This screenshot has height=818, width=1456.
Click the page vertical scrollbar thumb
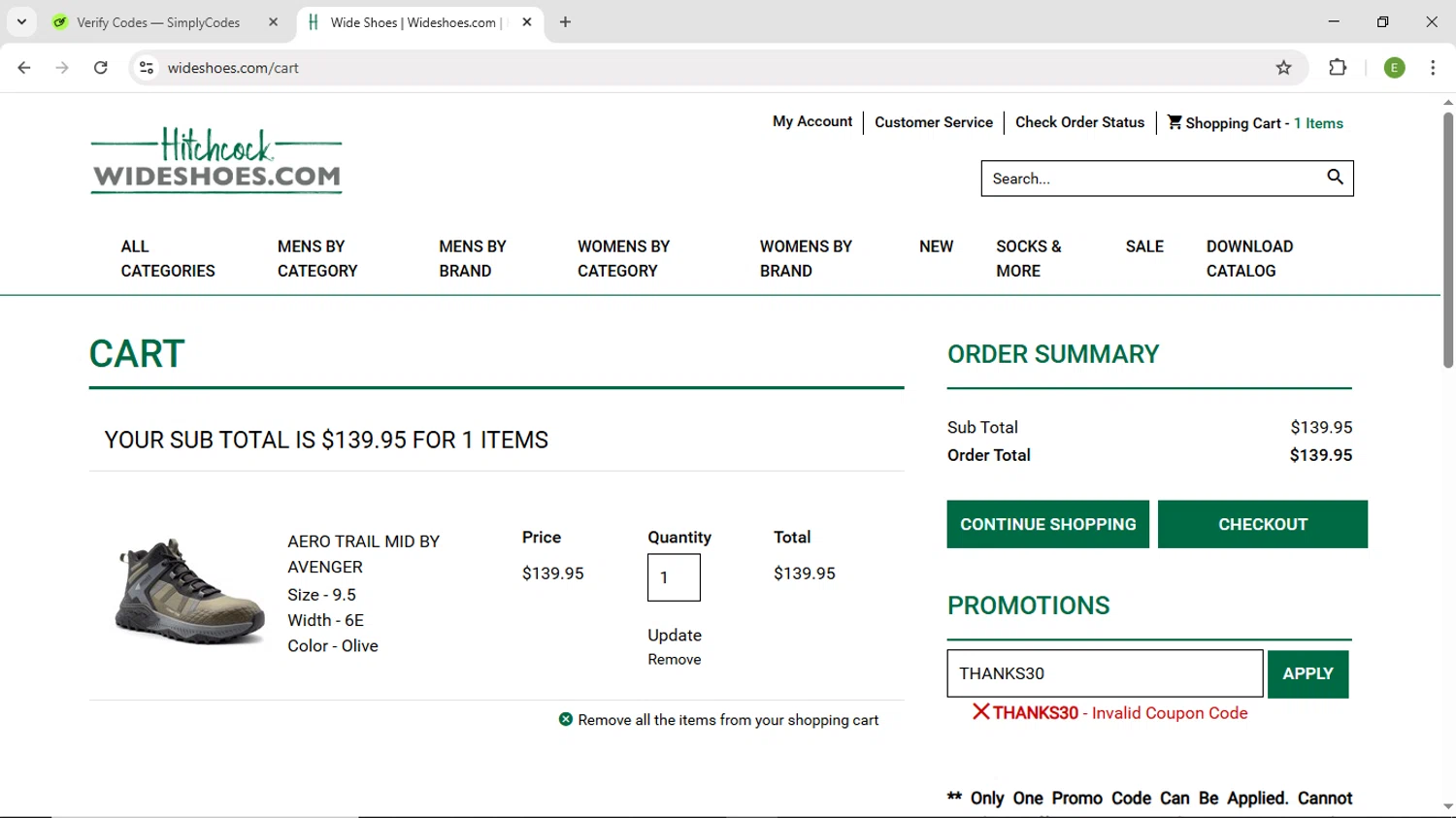click(1447, 240)
